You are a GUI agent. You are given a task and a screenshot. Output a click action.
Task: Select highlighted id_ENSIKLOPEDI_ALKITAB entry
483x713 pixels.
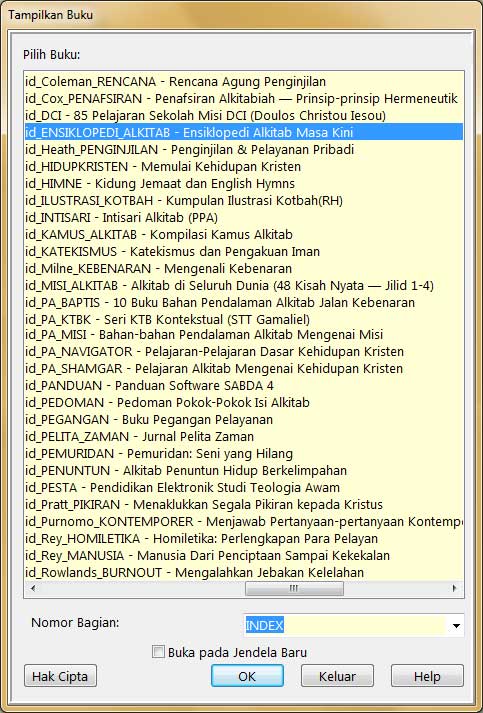(244, 132)
